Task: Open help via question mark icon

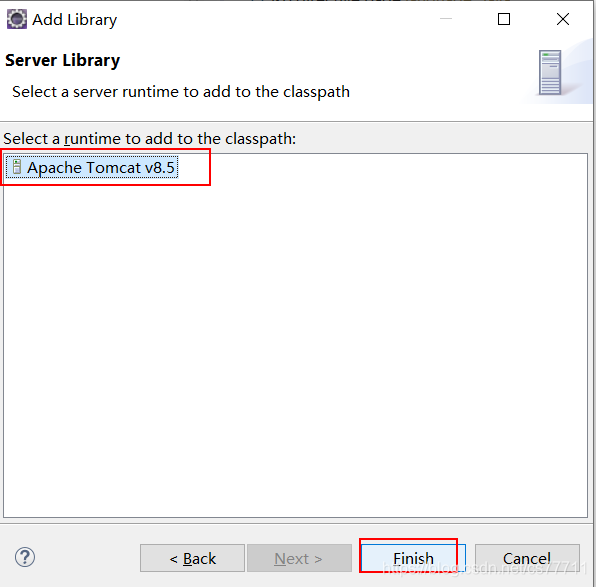Action: coord(25,557)
